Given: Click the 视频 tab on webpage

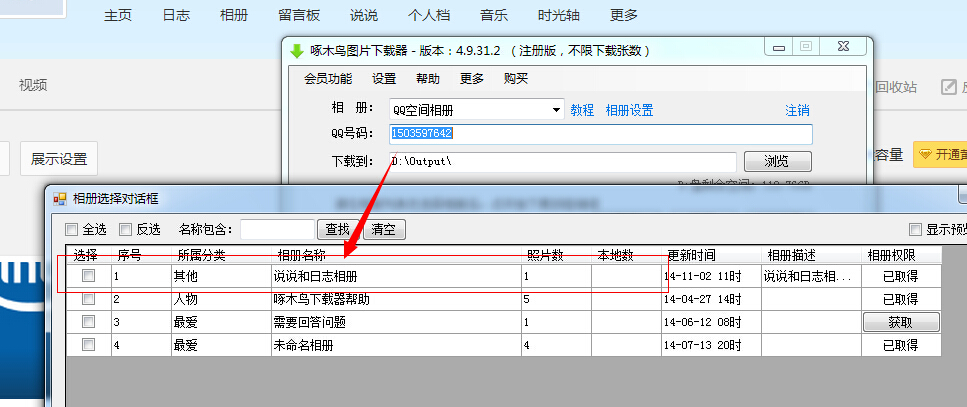Looking at the screenshot, I should [x=33, y=85].
